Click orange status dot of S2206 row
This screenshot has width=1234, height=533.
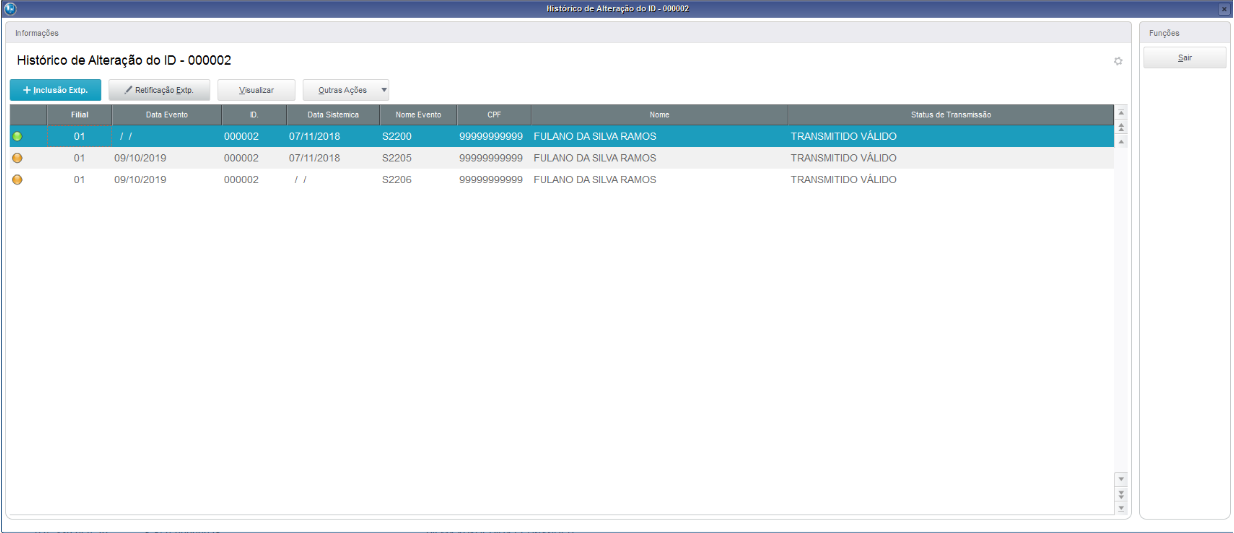(x=17, y=180)
